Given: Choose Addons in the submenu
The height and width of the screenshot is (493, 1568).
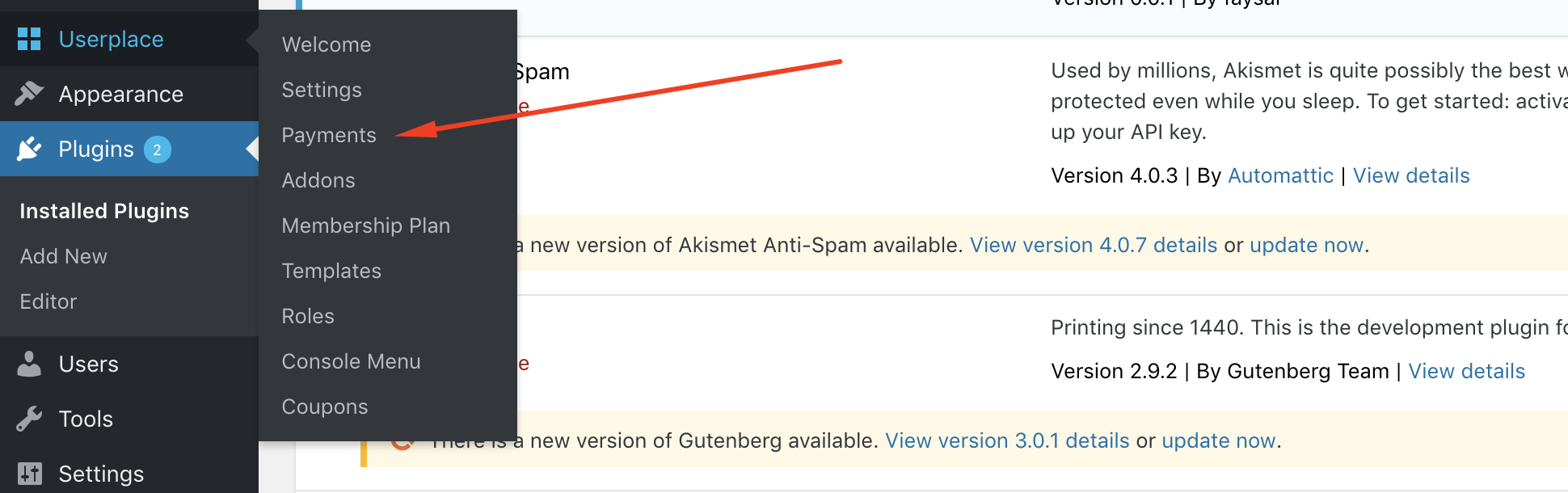Looking at the screenshot, I should coord(318,180).
